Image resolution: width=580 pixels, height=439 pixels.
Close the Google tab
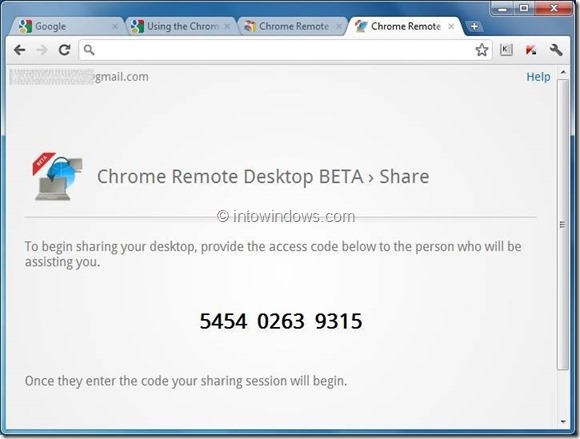tap(115, 27)
